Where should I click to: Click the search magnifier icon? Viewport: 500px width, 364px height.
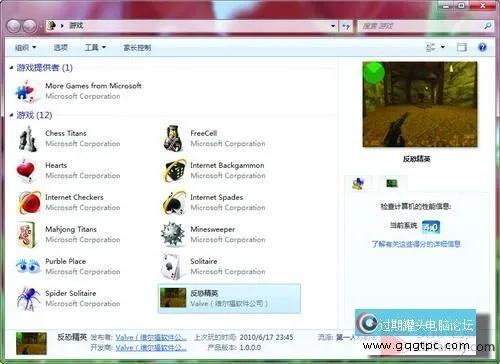487,25
